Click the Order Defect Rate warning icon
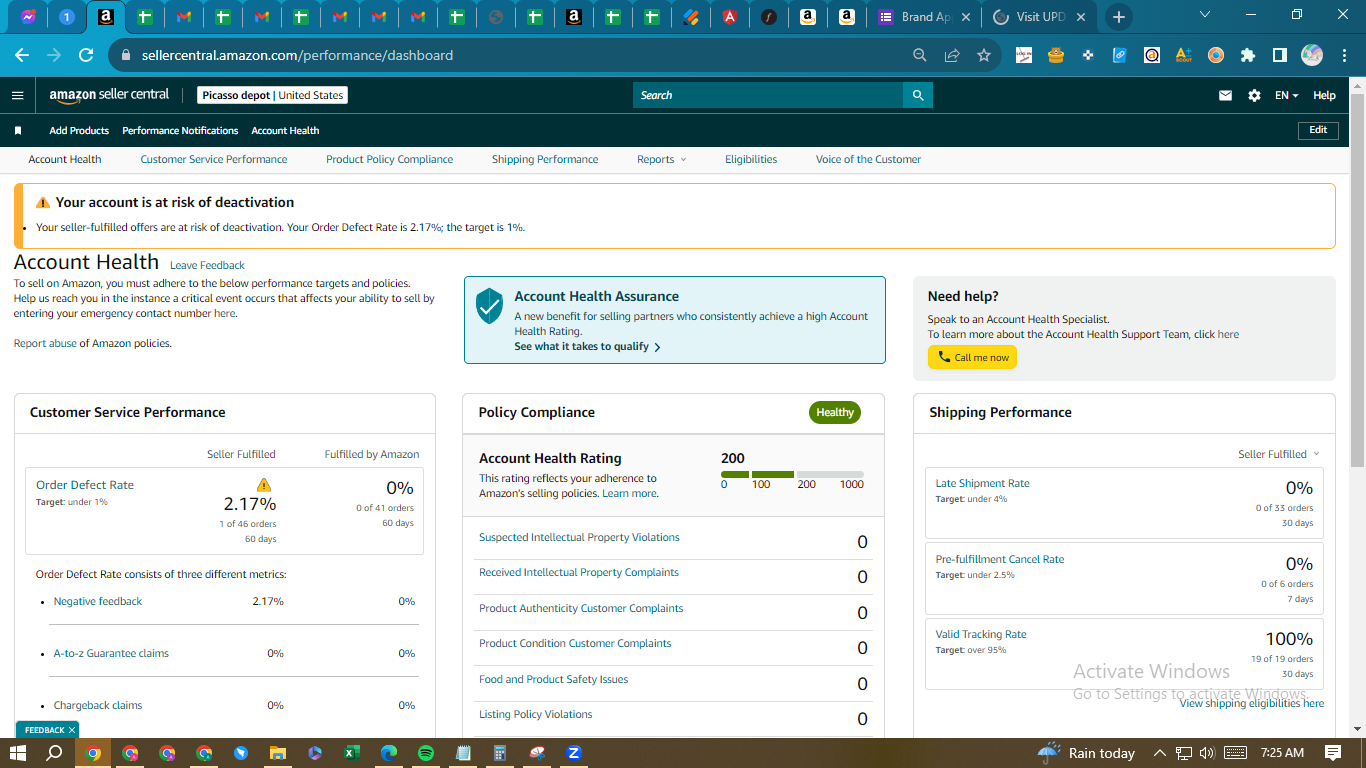1366x768 pixels. click(x=264, y=484)
